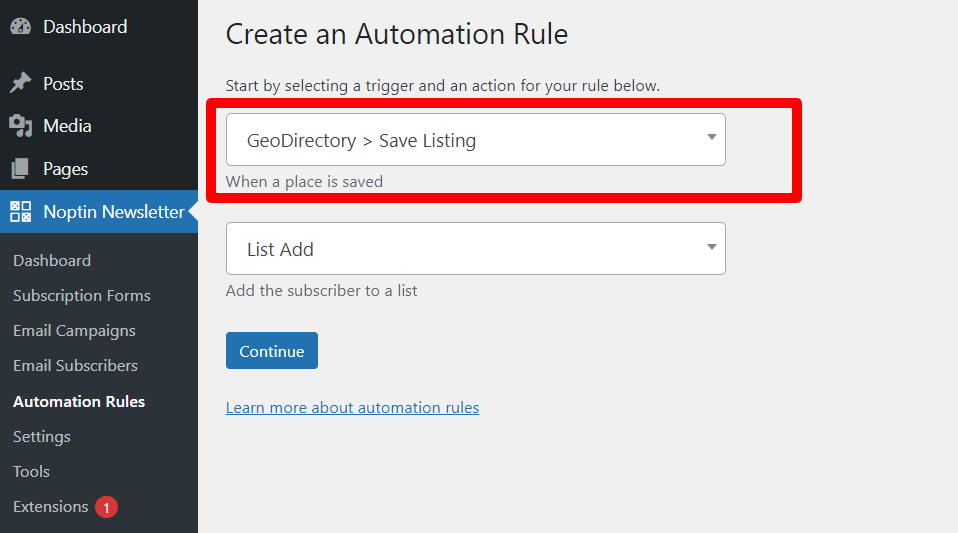
Task: Click the 'Create an Automation Rule' heading
Action: point(397,34)
